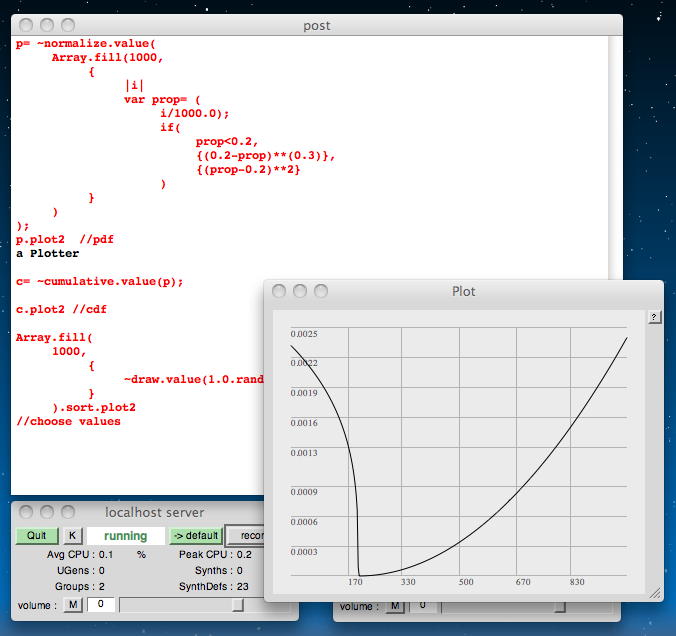676x636 pixels.
Task: Open help with the ? button in Plot
Action: (x=654, y=317)
